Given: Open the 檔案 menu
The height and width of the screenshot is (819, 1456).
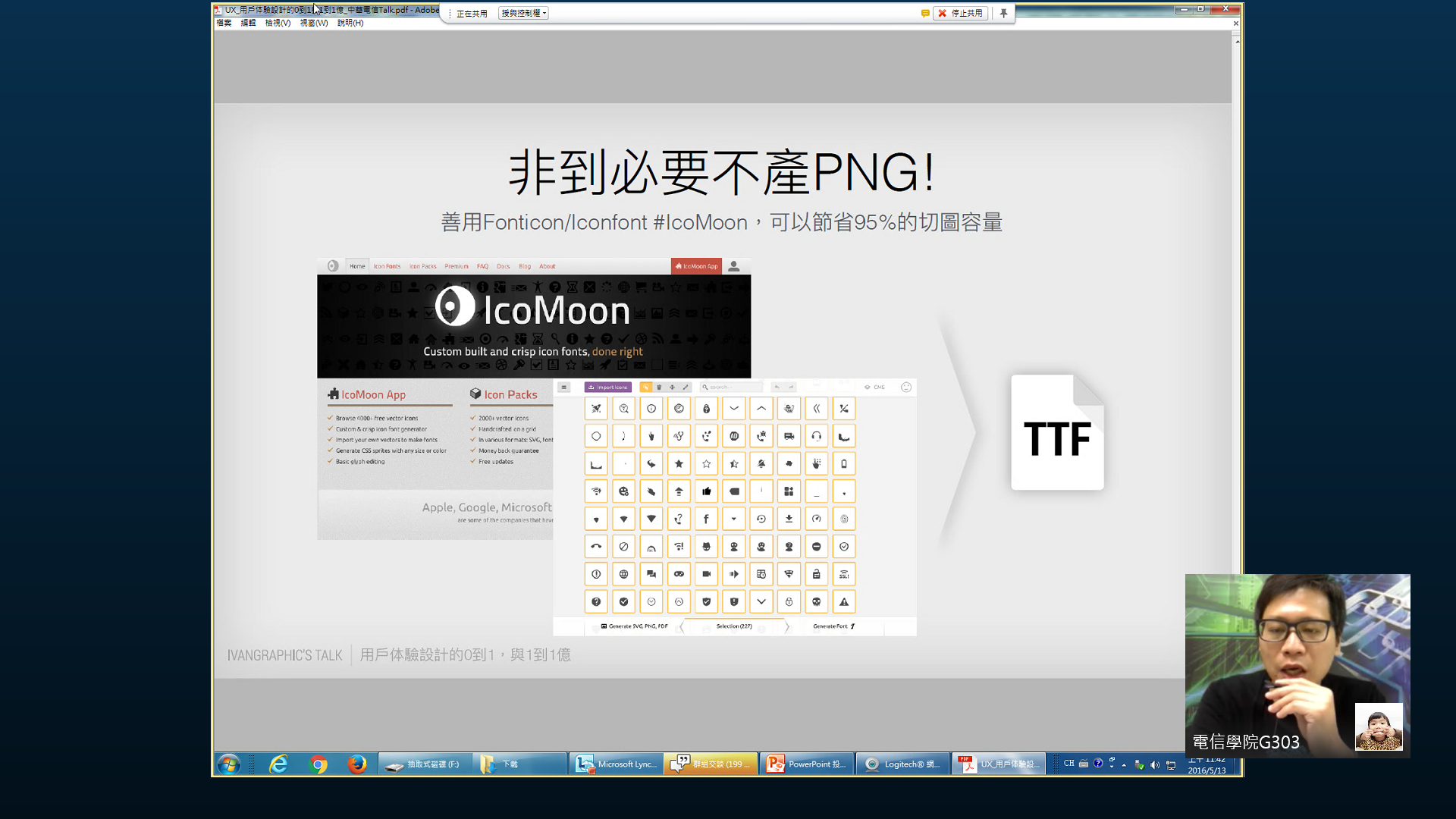Looking at the screenshot, I should (224, 23).
